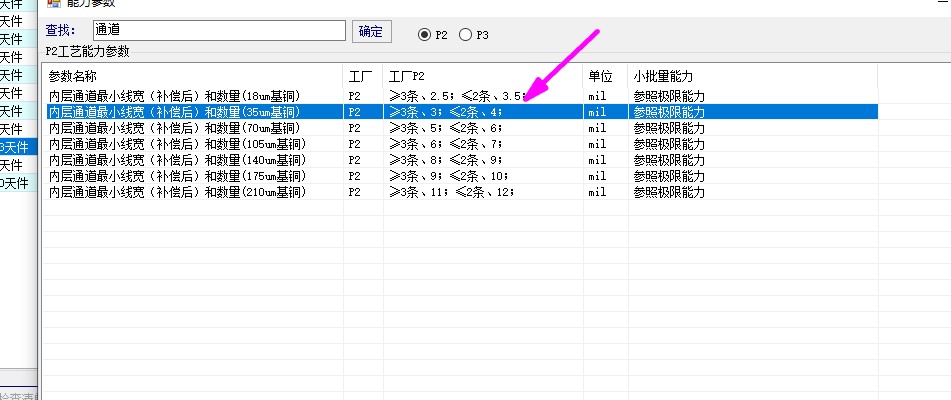
Task: Select the row named 内层通道最小线宽 (70um基铜)
Action: [x=175, y=128]
